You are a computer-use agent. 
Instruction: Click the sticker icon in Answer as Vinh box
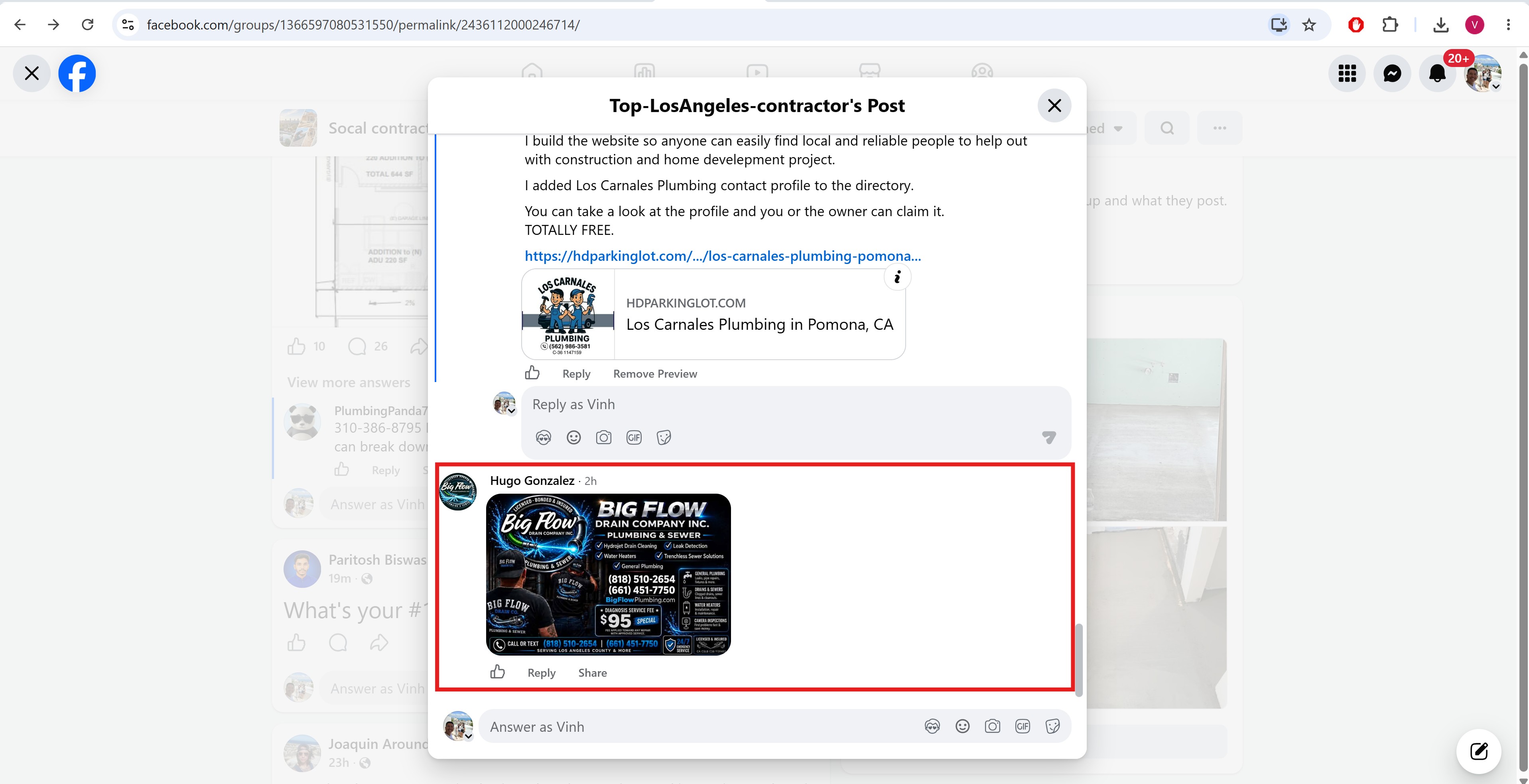click(1052, 727)
